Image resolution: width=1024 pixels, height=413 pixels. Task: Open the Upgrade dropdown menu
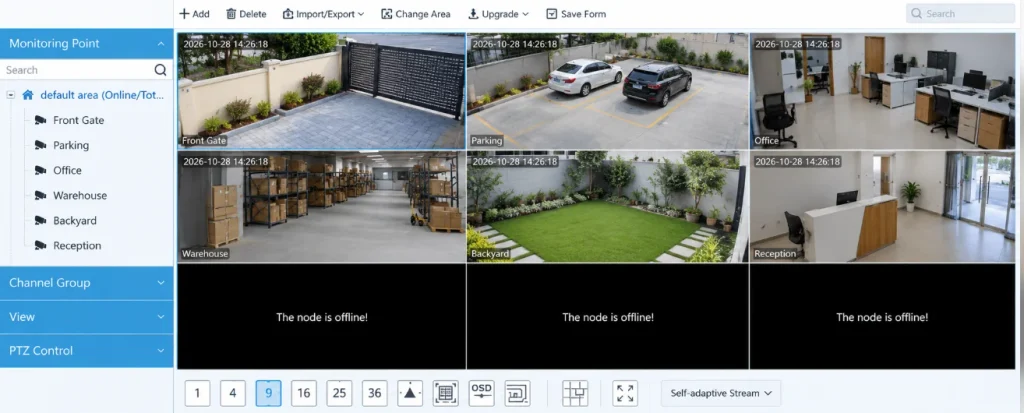point(498,14)
